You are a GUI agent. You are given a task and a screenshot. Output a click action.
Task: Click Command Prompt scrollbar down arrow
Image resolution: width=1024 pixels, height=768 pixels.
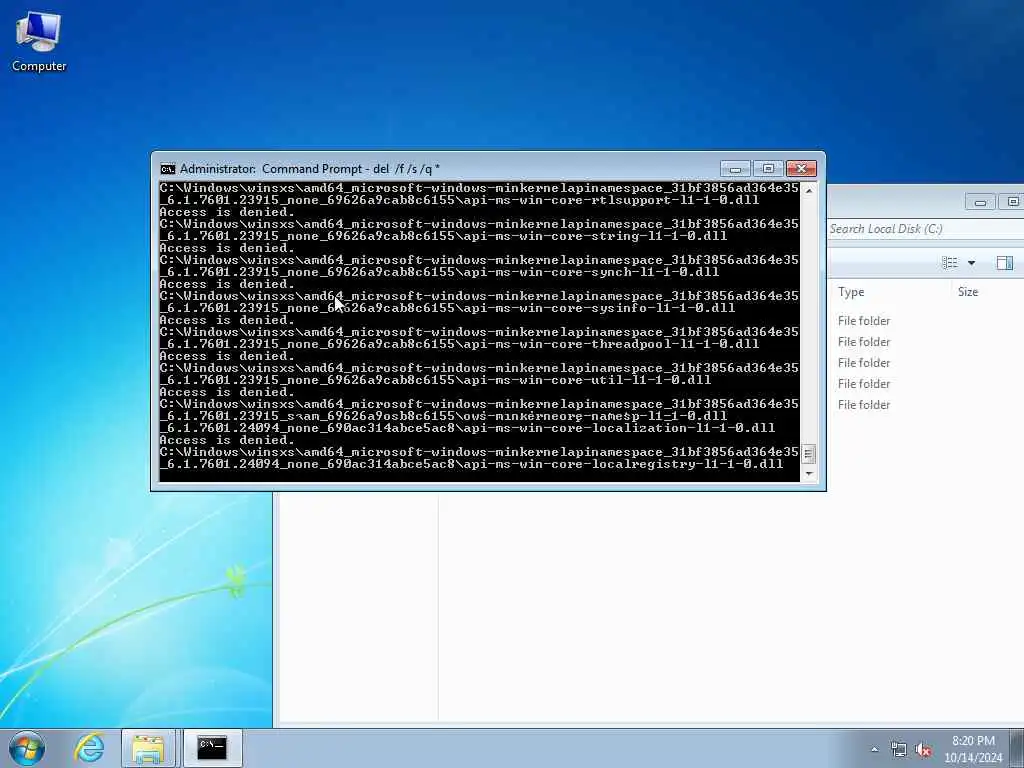[x=809, y=473]
